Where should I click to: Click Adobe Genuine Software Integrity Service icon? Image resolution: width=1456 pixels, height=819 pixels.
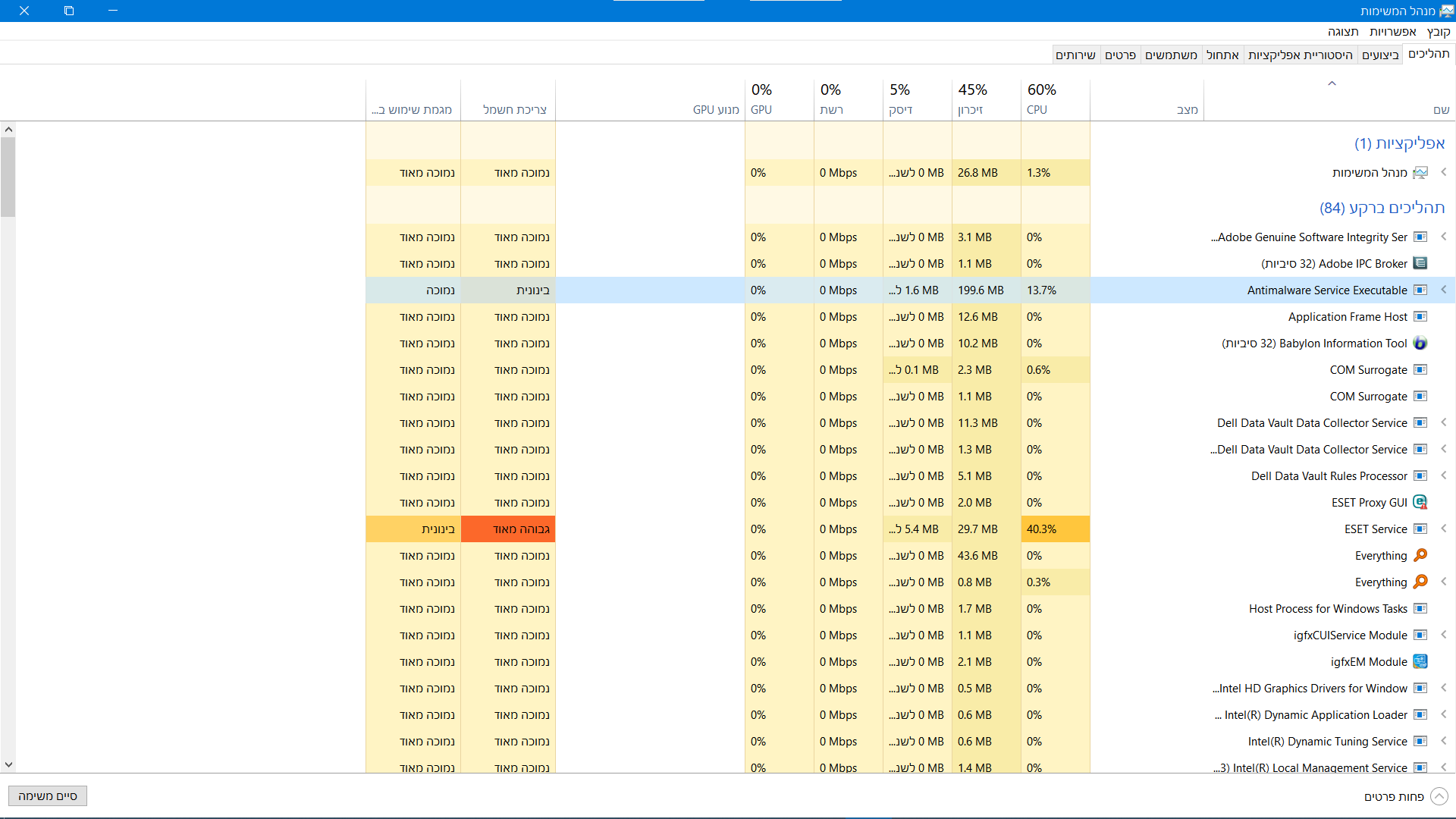1420,237
